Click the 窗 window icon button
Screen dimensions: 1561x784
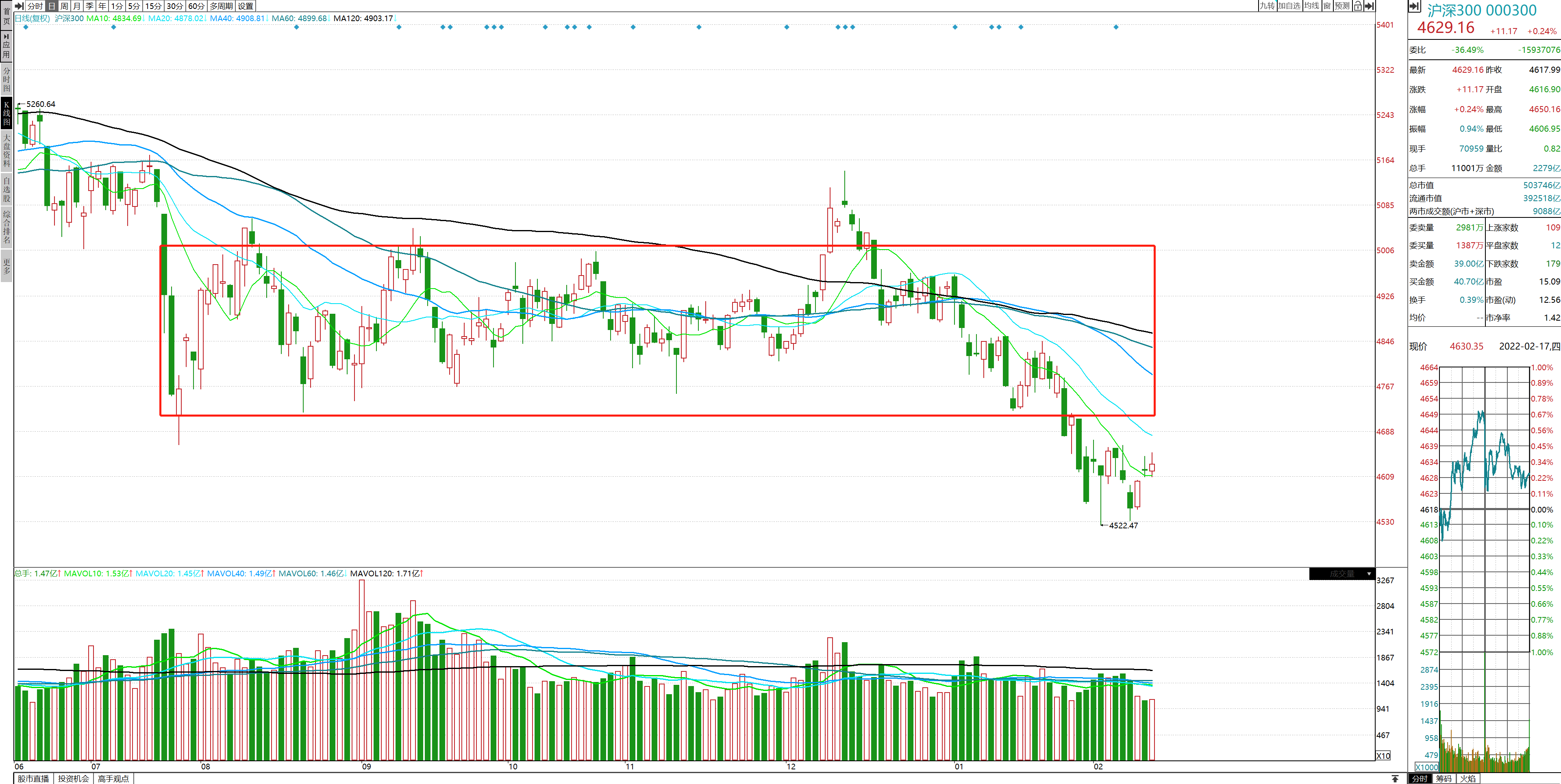(x=1327, y=6)
